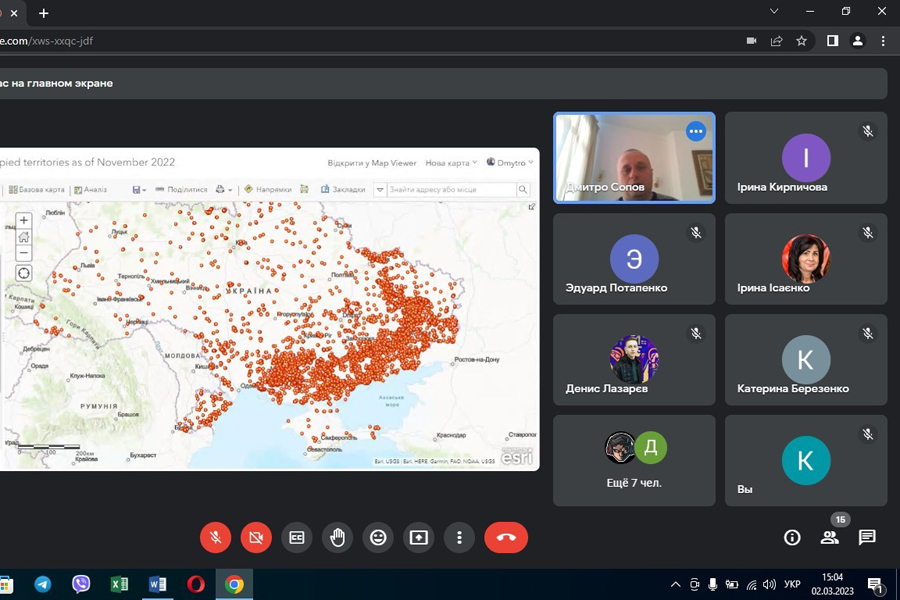This screenshot has height=600, width=900.
Task: Expand the tab search chevron in Chrome
Action: [774, 12]
